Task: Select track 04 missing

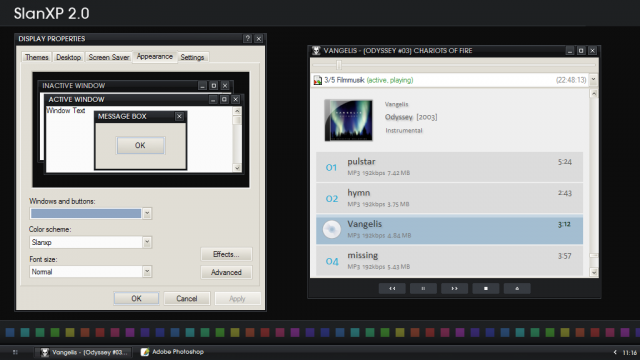Action: pyautogui.click(x=449, y=261)
